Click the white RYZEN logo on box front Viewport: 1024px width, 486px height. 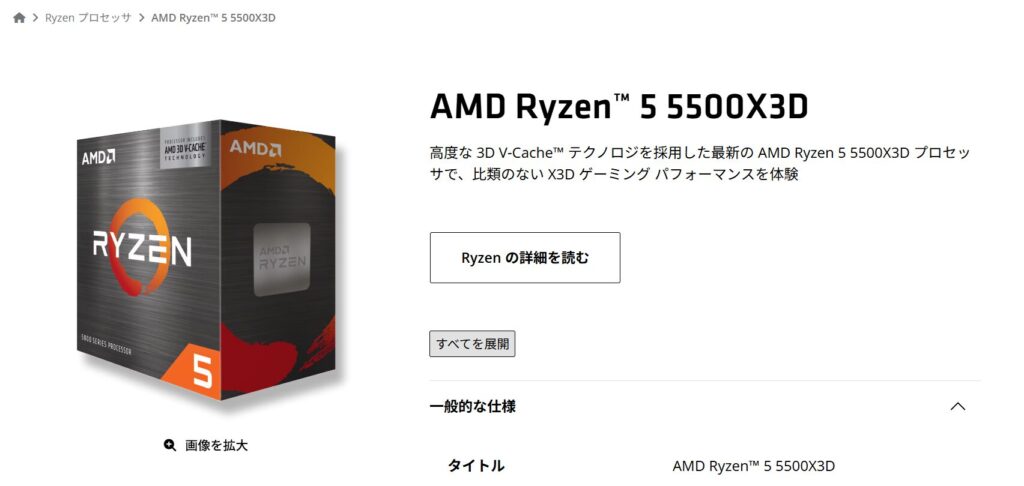click(142, 247)
